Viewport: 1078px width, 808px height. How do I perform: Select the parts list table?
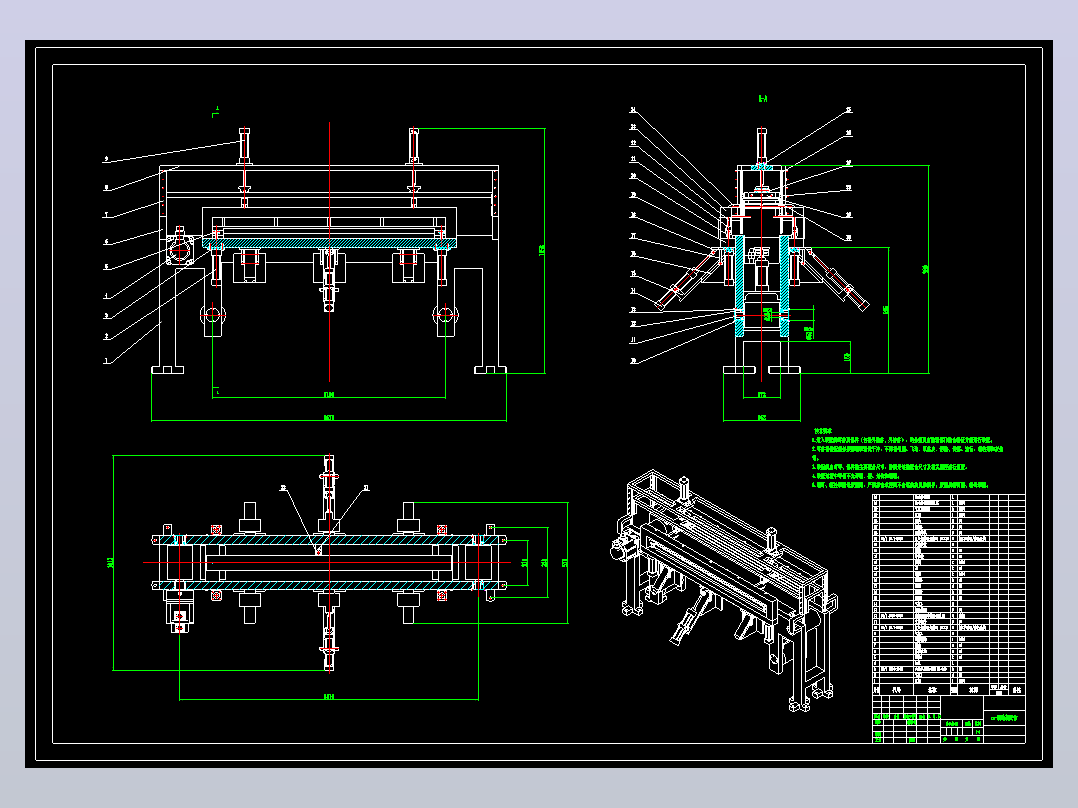(x=949, y=595)
